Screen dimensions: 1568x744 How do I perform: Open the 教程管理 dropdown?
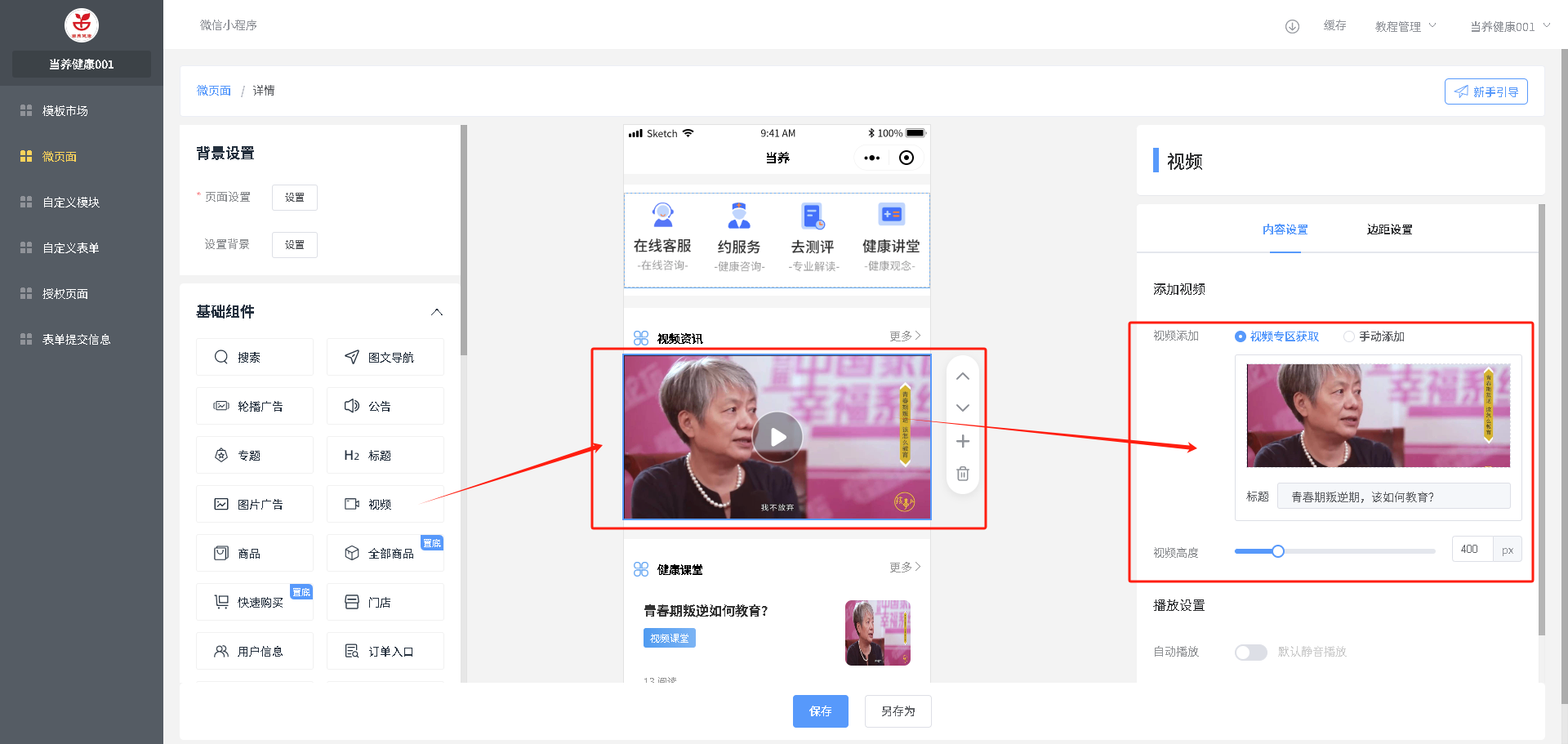click(x=1405, y=26)
